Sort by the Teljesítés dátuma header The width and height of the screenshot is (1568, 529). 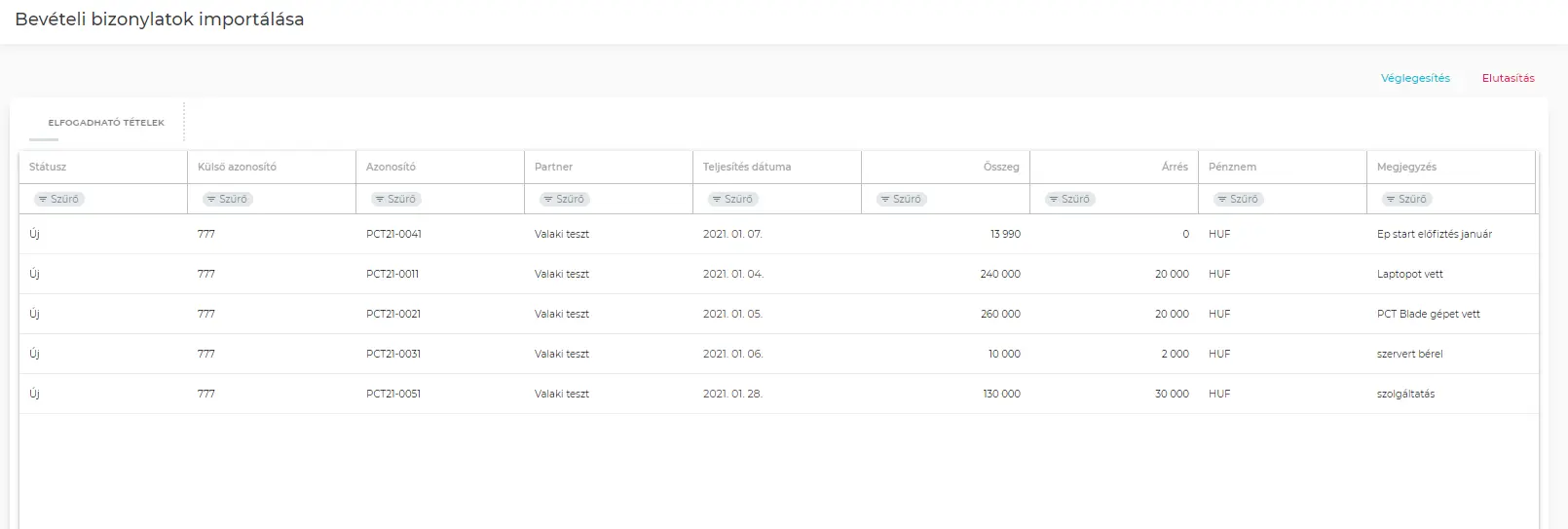(747, 167)
